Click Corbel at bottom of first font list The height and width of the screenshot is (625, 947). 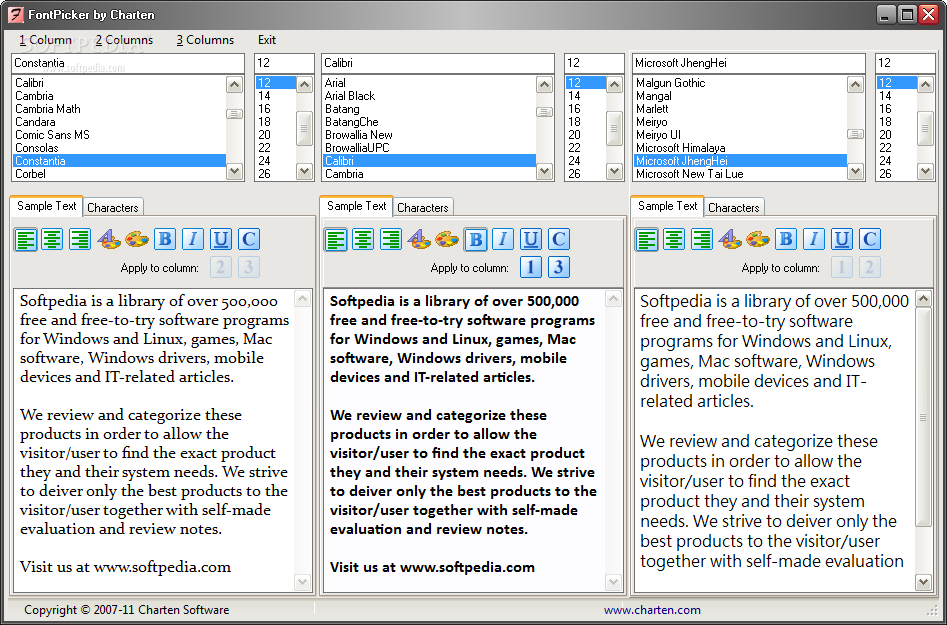click(x=119, y=174)
